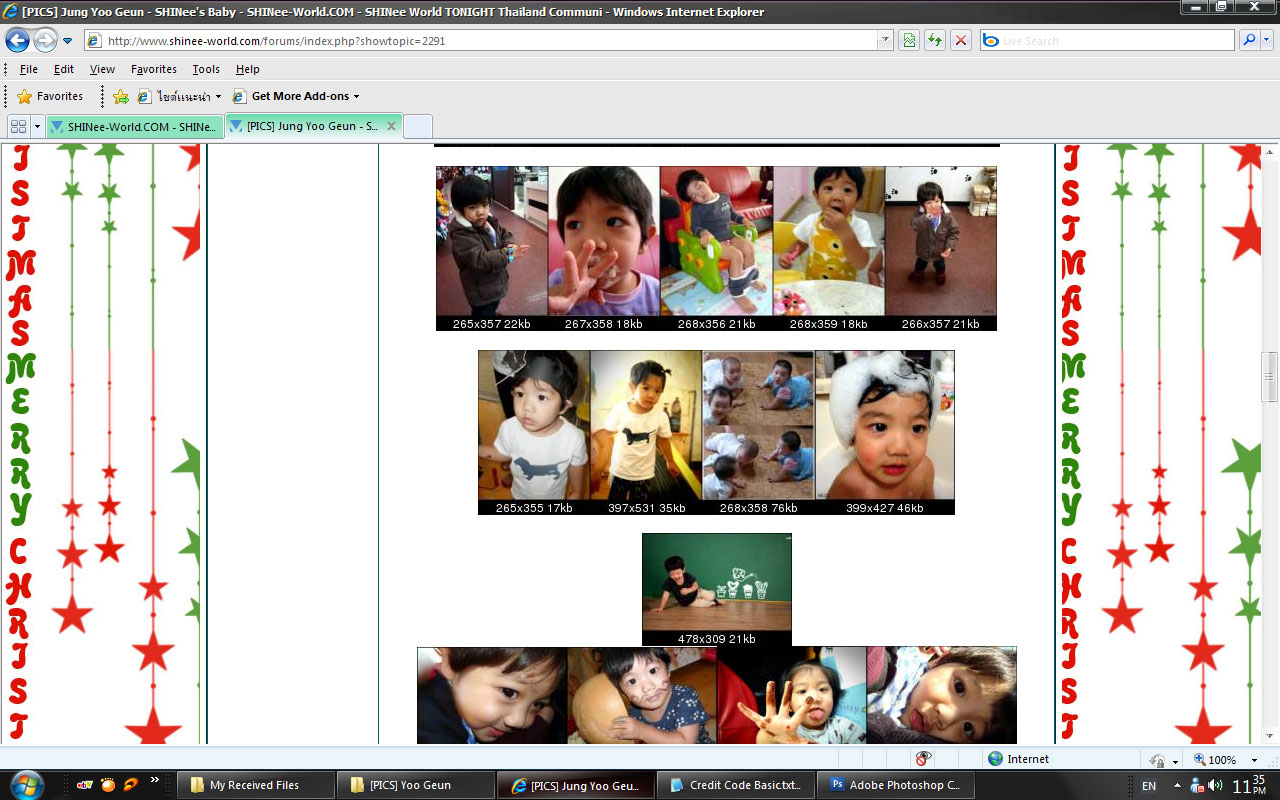Go forward to the next page
1280x800 pixels.
(45, 40)
